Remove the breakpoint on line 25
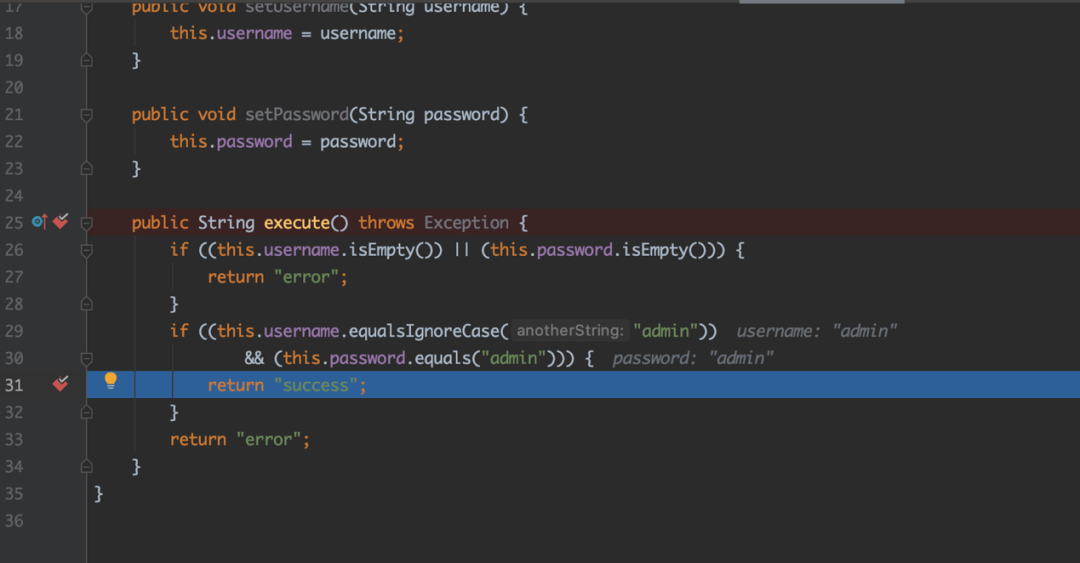This screenshot has height=563, width=1080. point(61,221)
